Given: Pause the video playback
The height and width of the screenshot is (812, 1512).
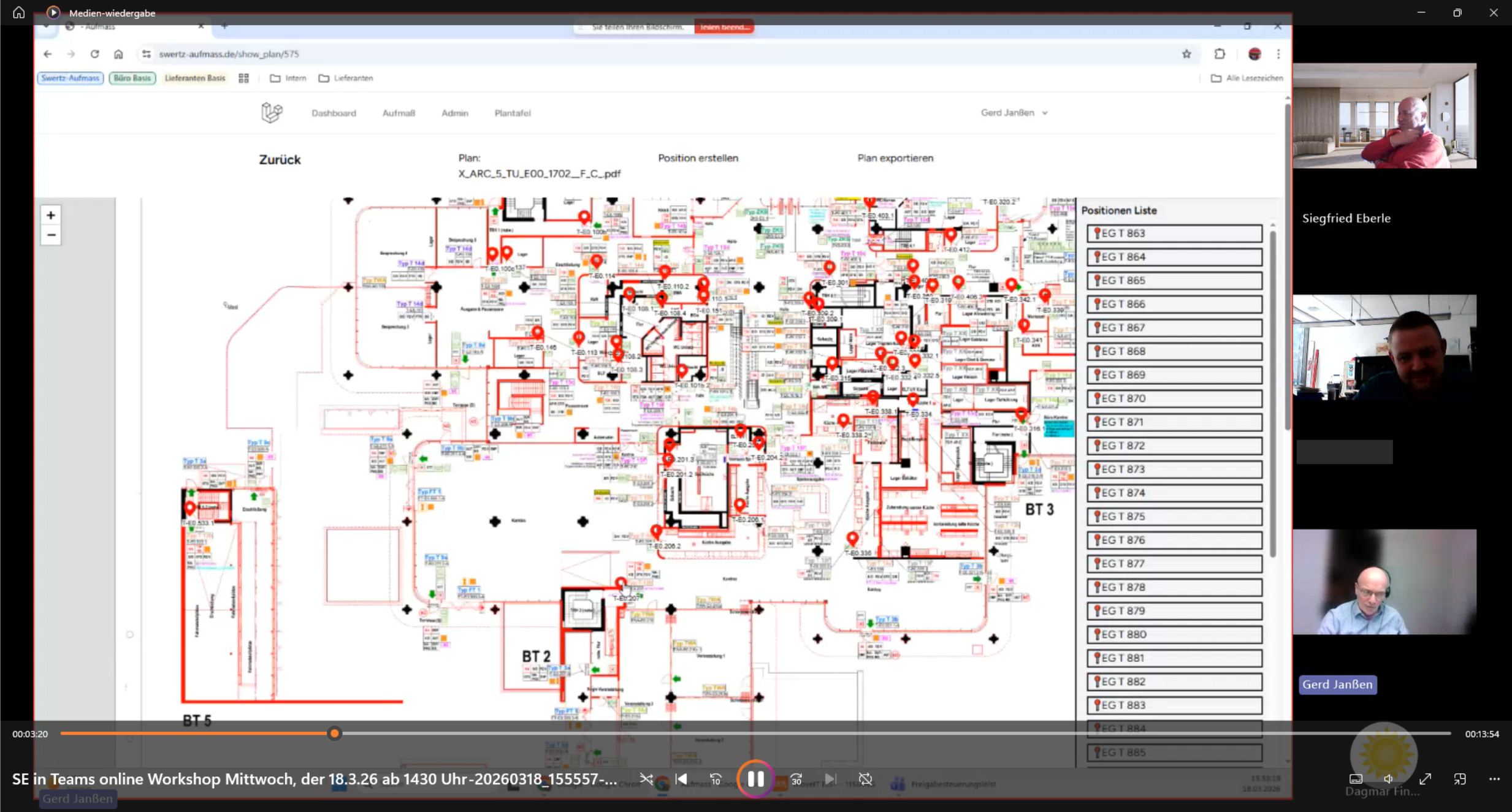Looking at the screenshot, I should pyautogui.click(x=755, y=779).
